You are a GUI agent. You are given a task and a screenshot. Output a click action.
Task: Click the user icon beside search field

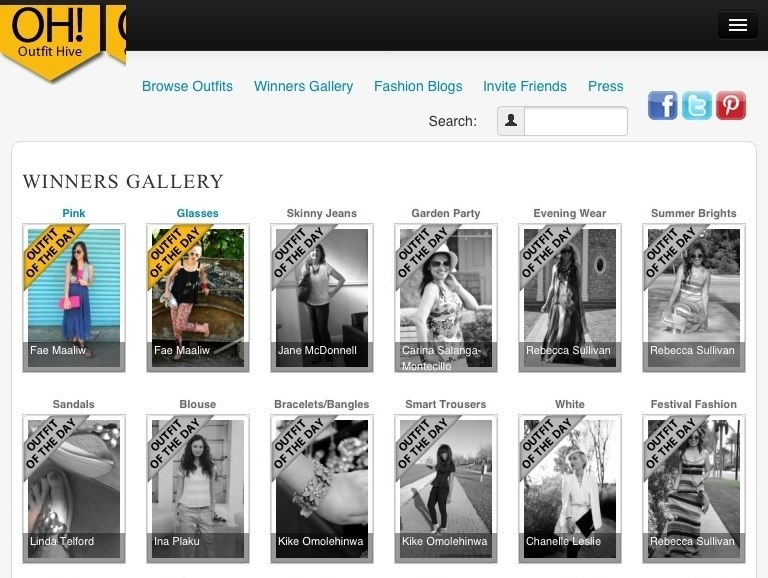point(511,121)
